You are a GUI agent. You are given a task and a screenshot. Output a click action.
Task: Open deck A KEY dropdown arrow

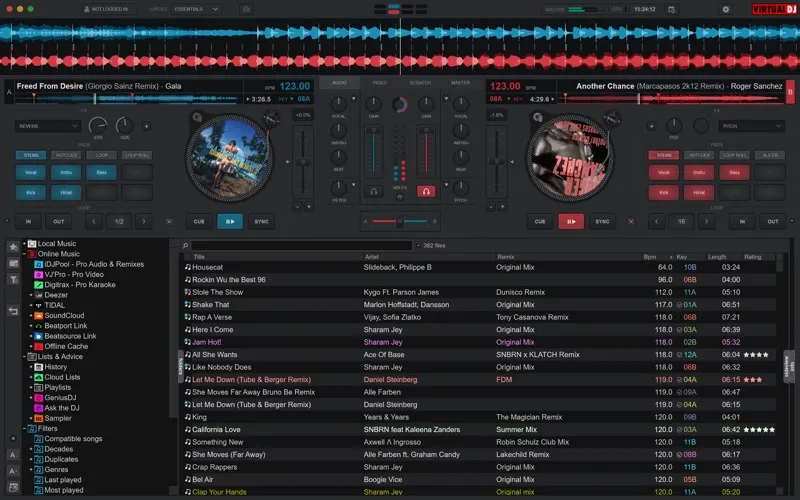tap(292, 99)
